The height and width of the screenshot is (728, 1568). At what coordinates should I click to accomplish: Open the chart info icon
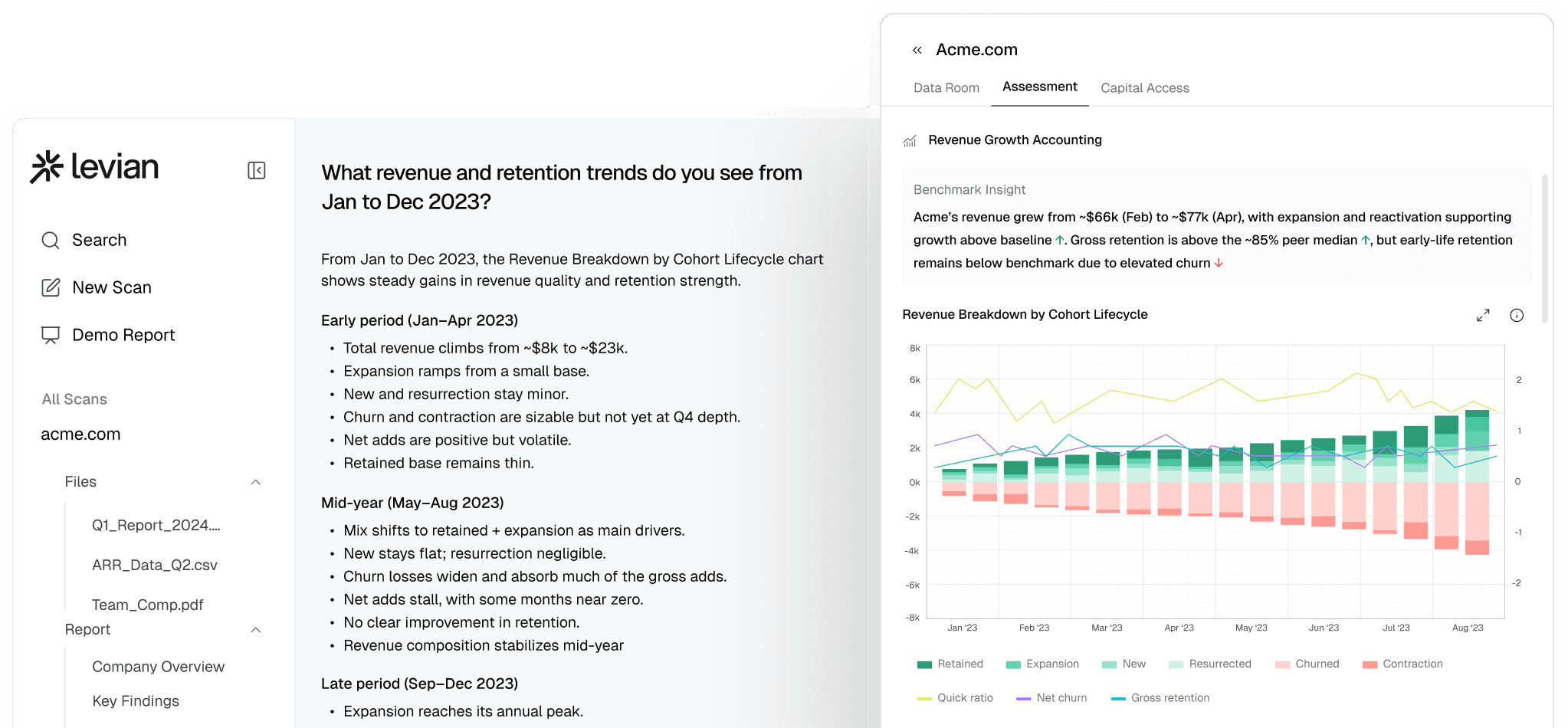(1517, 315)
